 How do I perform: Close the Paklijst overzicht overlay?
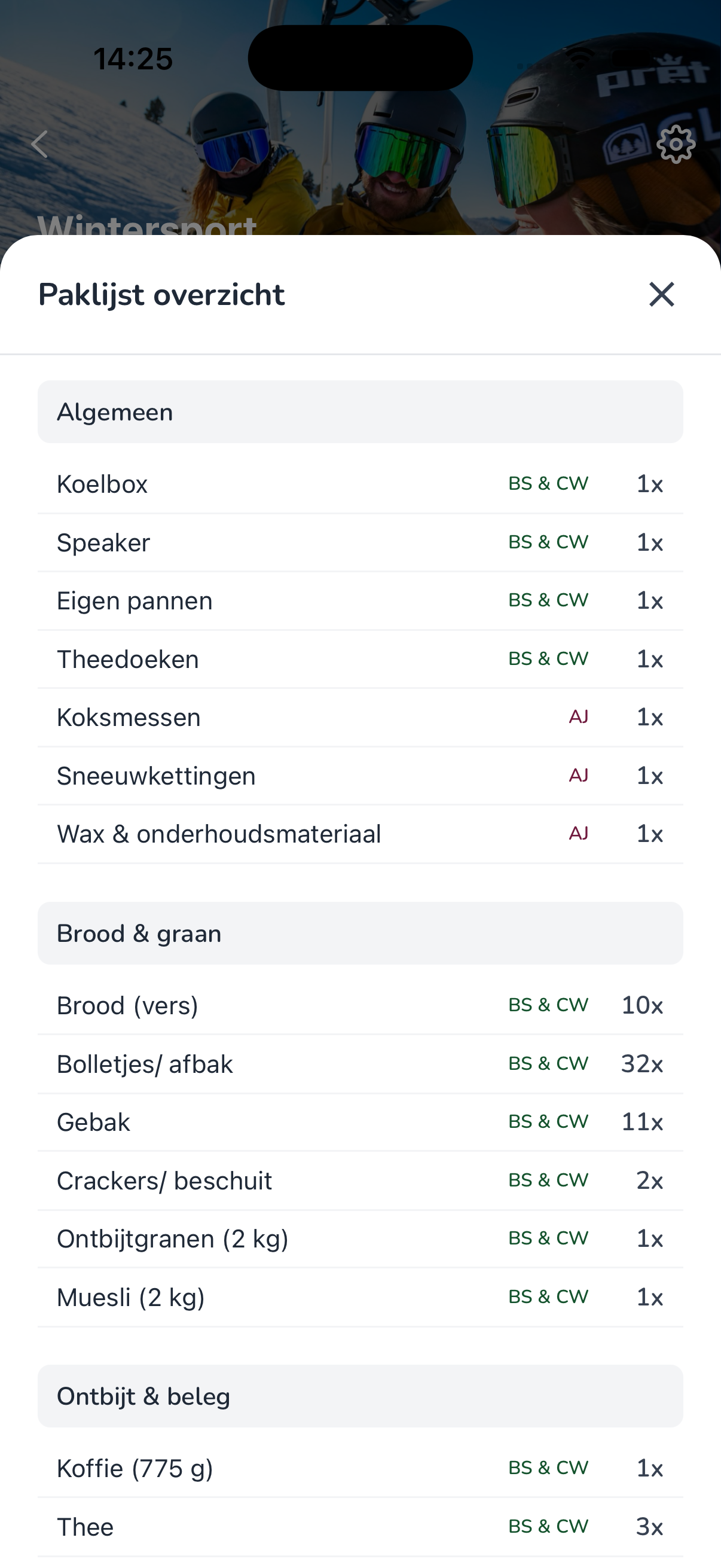[662, 295]
